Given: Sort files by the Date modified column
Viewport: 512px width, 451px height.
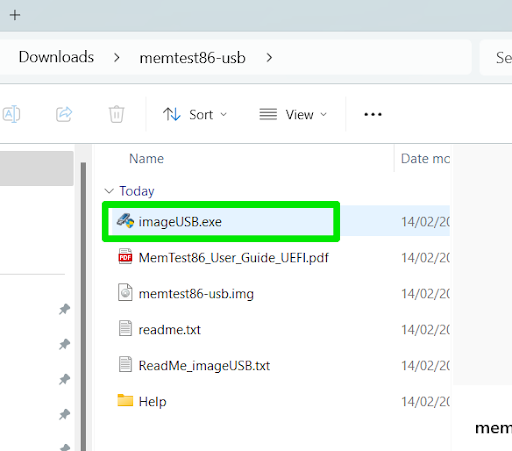Looking at the screenshot, I should pyautogui.click(x=425, y=158).
